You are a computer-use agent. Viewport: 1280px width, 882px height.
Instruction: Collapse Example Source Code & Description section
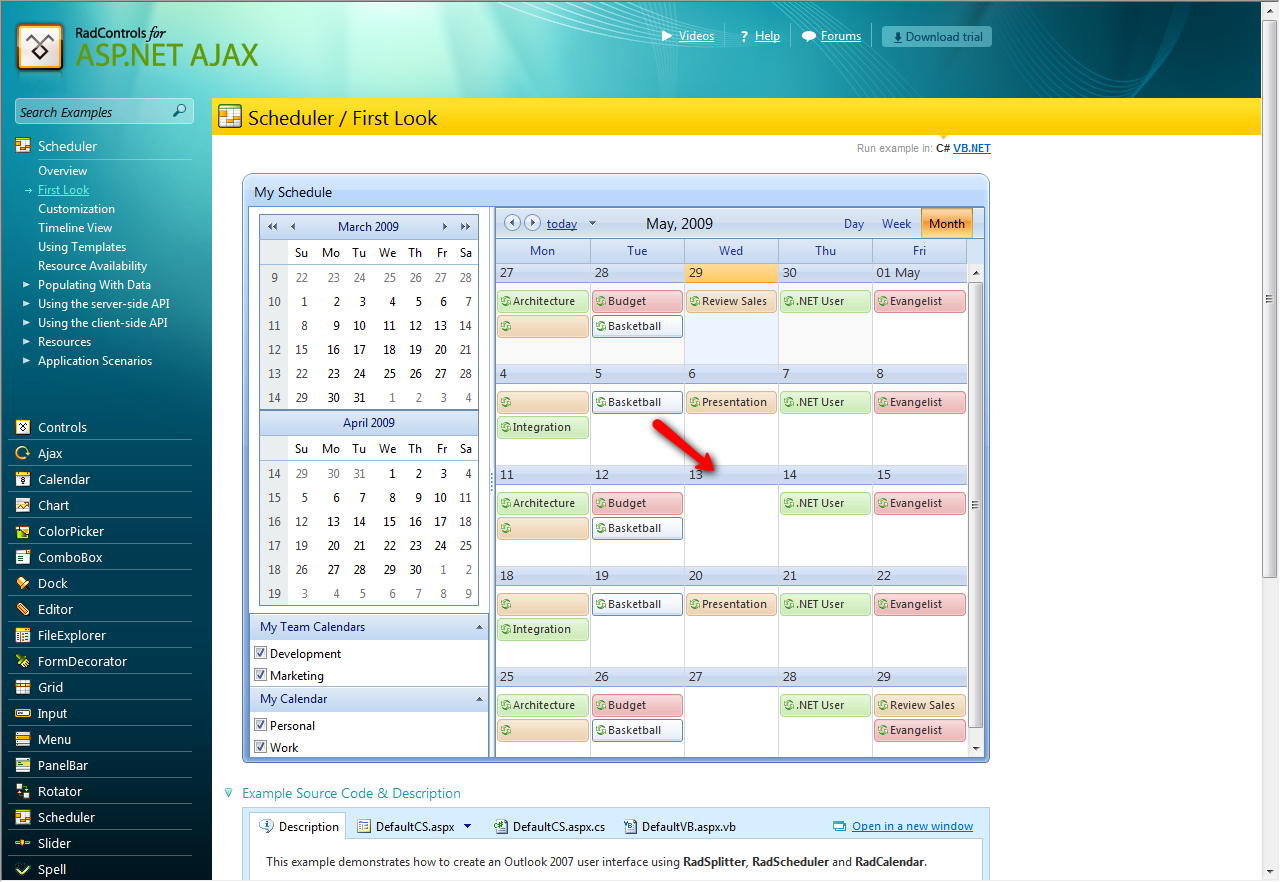(229, 793)
